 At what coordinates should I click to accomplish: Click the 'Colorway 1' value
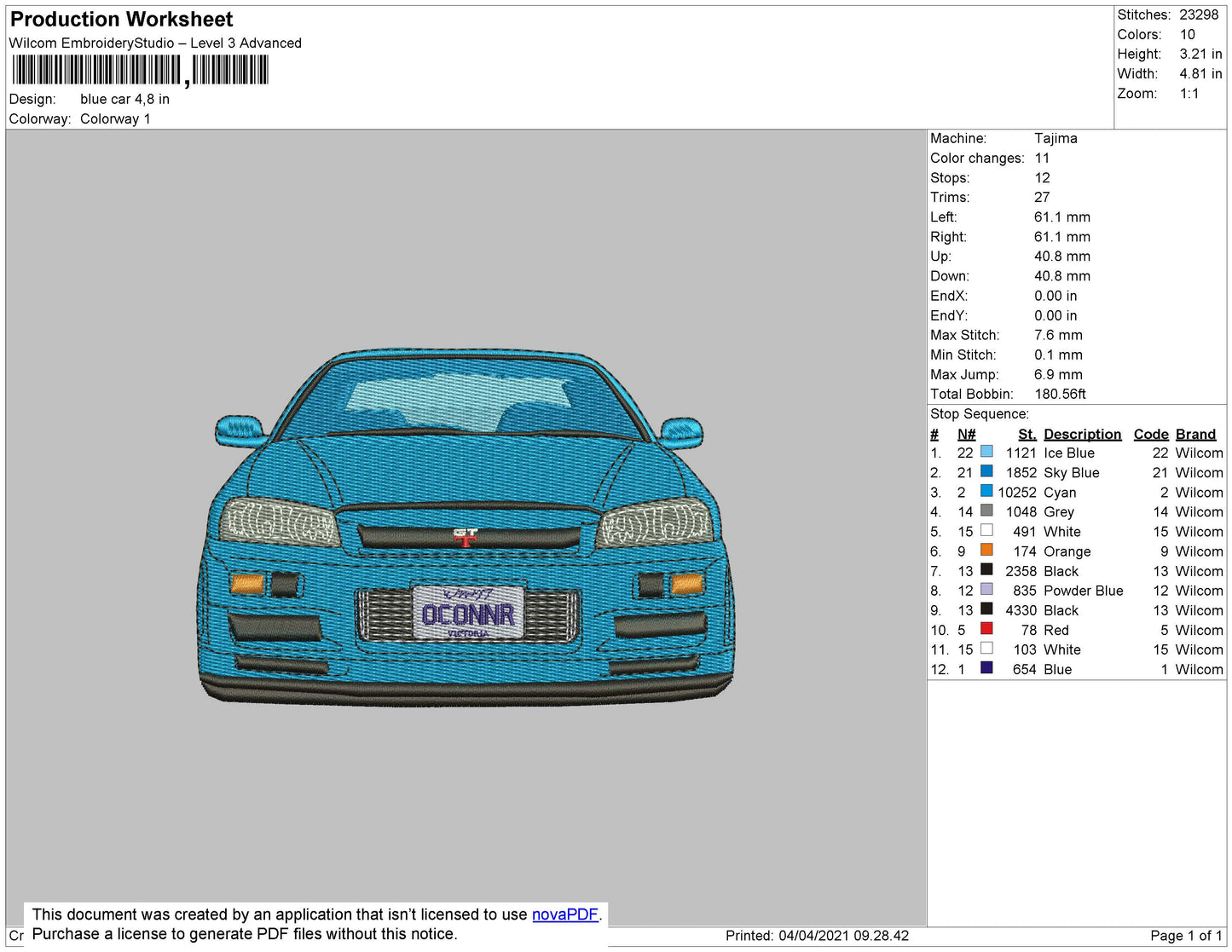pos(115,118)
